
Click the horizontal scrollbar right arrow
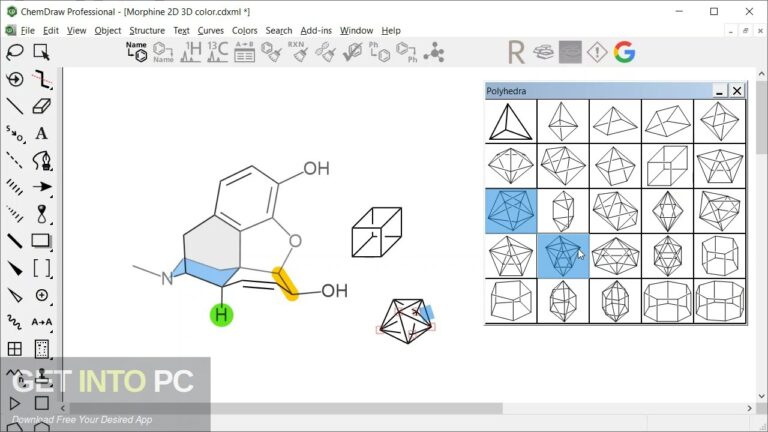pyautogui.click(x=749, y=408)
